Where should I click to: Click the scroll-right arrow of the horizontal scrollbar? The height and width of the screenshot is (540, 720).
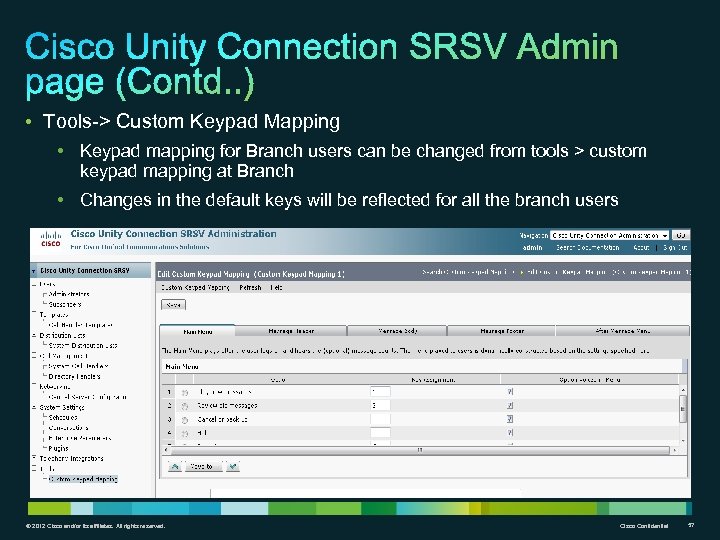coord(674,450)
